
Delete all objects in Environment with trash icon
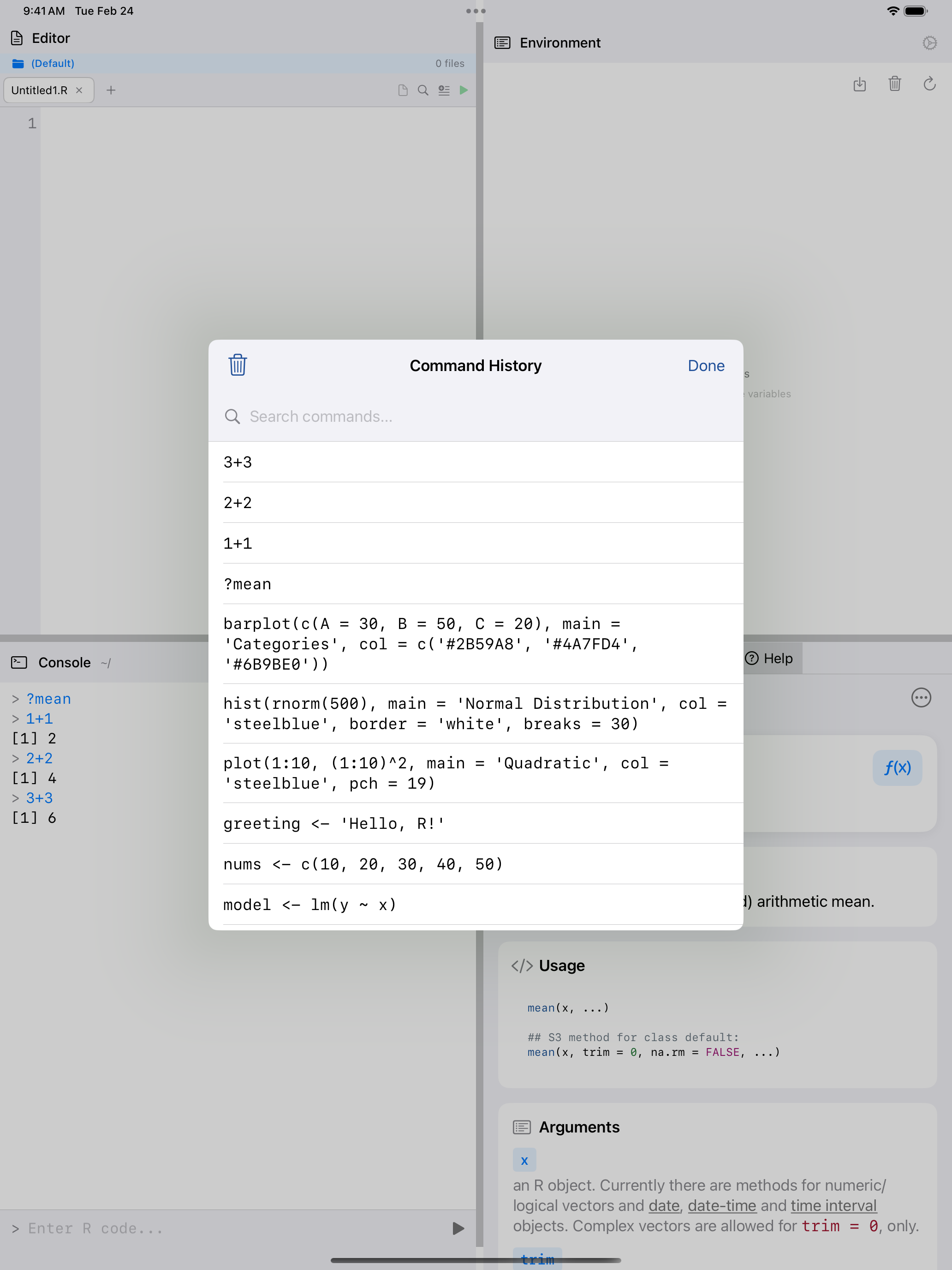pyautogui.click(x=895, y=84)
